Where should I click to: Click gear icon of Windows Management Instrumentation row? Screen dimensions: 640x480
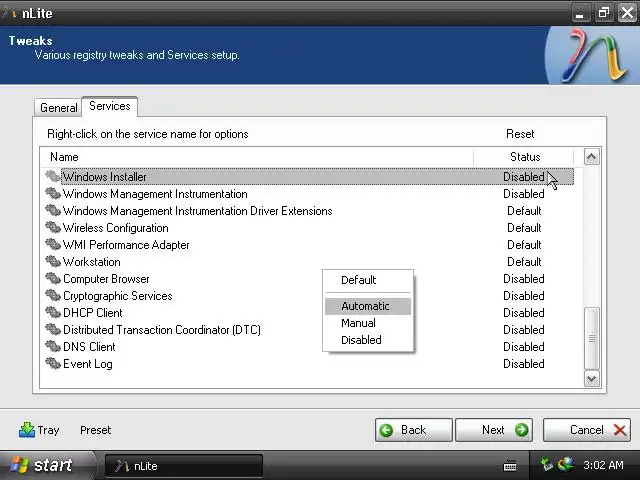click(x=53, y=193)
